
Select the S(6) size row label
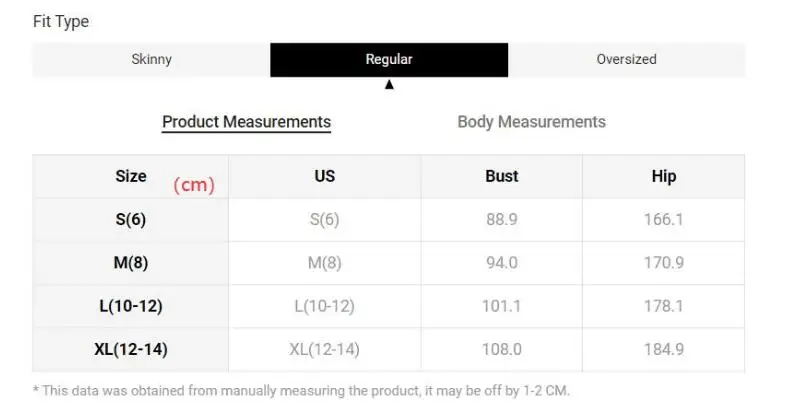pos(131,220)
